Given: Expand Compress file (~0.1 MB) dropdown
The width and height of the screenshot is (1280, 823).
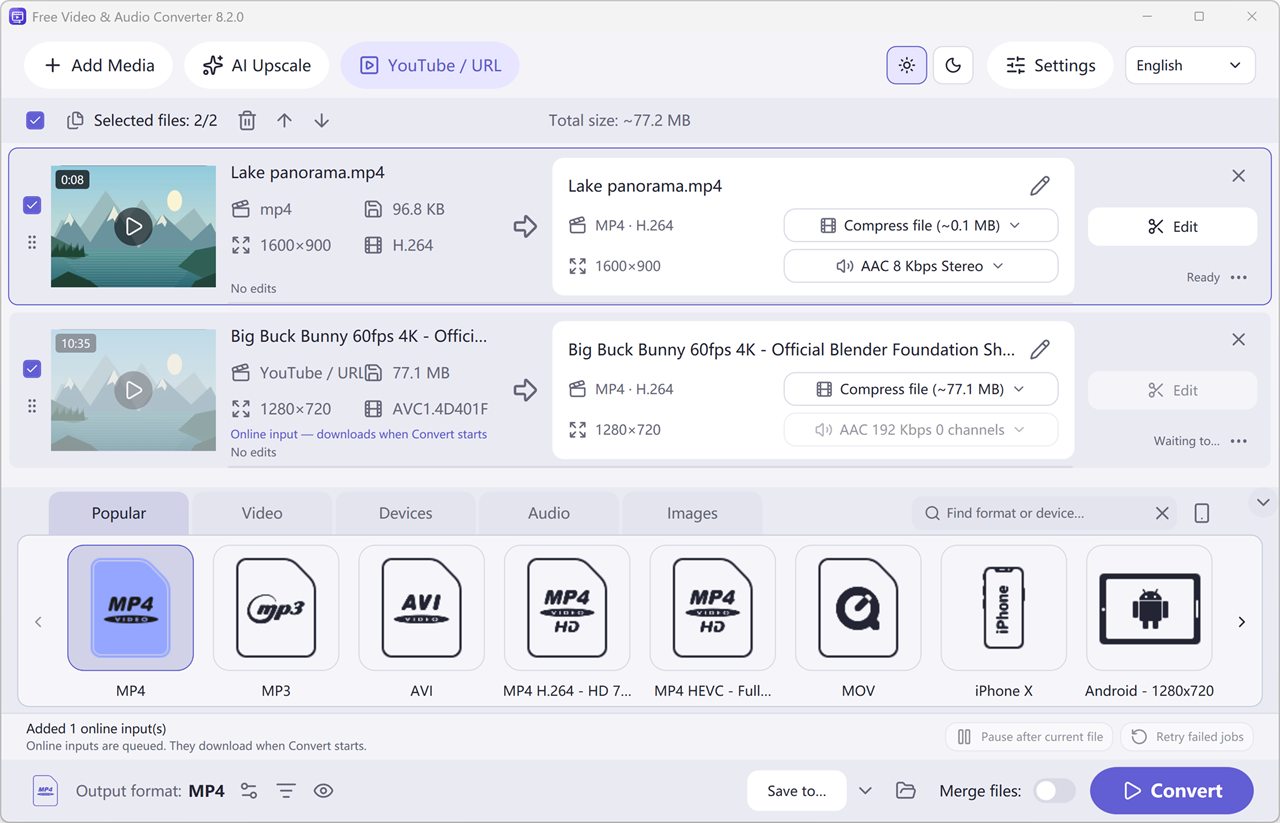Looking at the screenshot, I should [920, 226].
